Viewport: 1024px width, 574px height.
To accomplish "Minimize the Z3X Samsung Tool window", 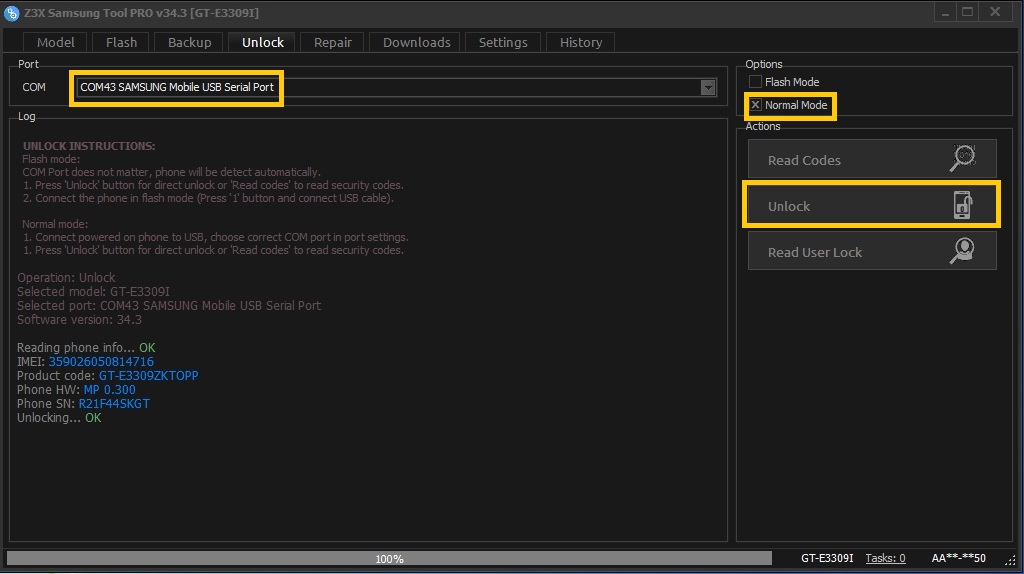I will 945,12.
